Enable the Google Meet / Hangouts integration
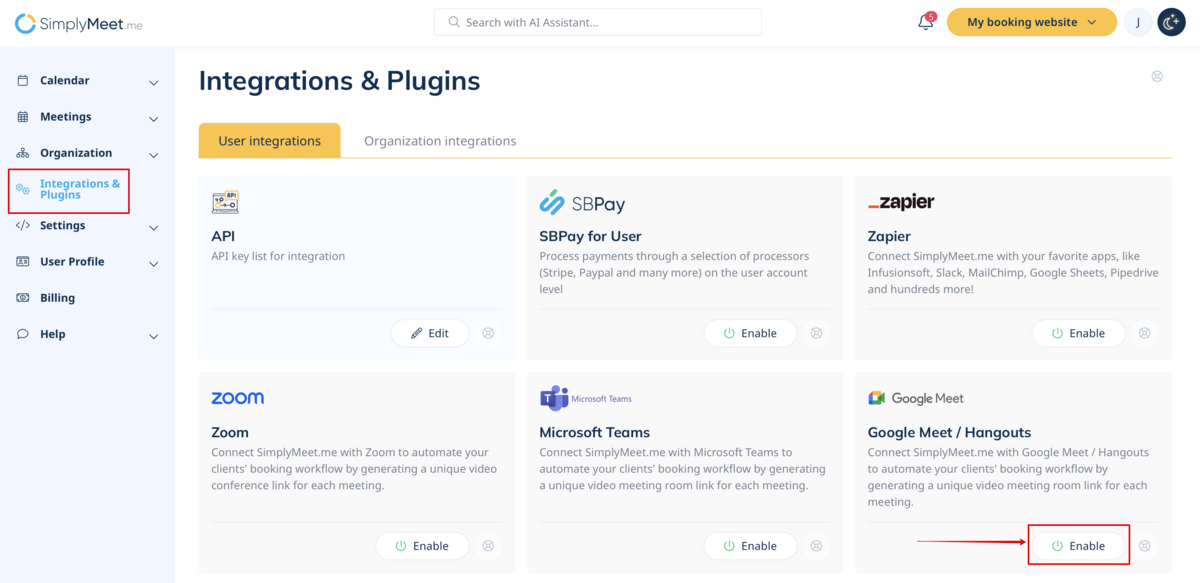 tap(1078, 546)
